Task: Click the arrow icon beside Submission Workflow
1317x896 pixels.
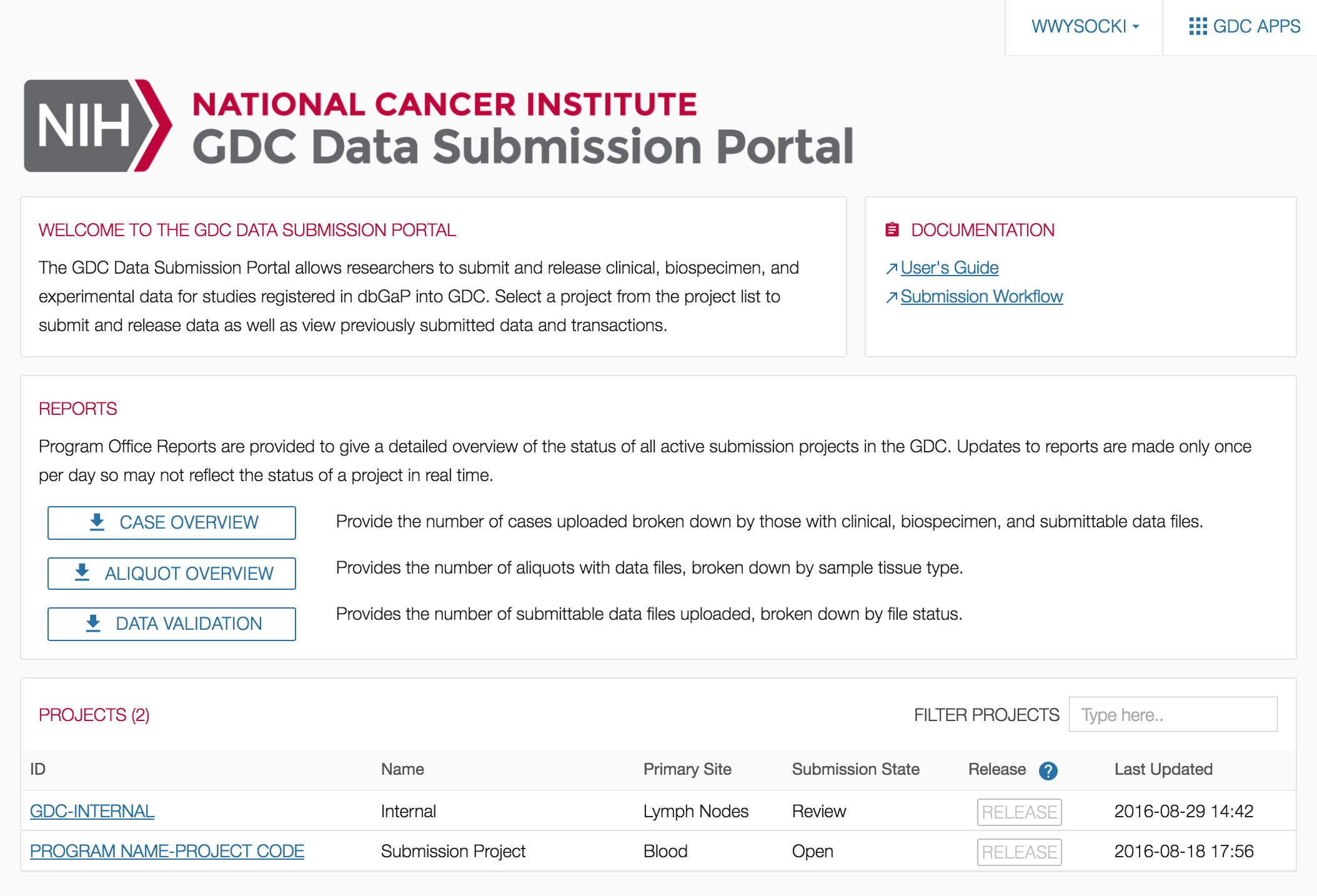Action: (x=892, y=297)
